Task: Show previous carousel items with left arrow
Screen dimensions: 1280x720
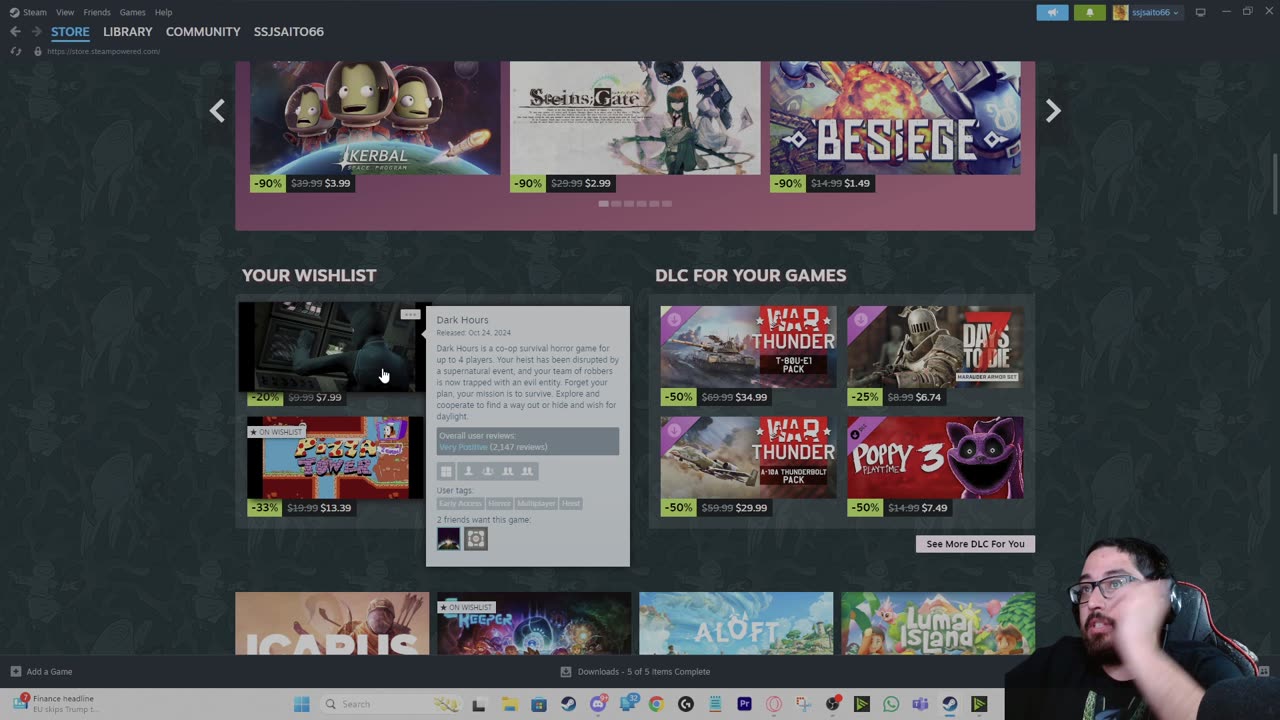Action: click(x=217, y=111)
